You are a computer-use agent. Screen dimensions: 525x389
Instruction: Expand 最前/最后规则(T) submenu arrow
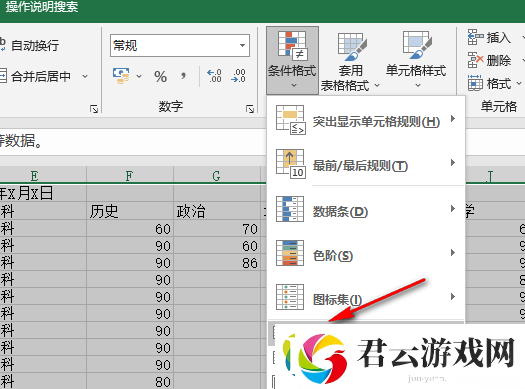(x=453, y=163)
